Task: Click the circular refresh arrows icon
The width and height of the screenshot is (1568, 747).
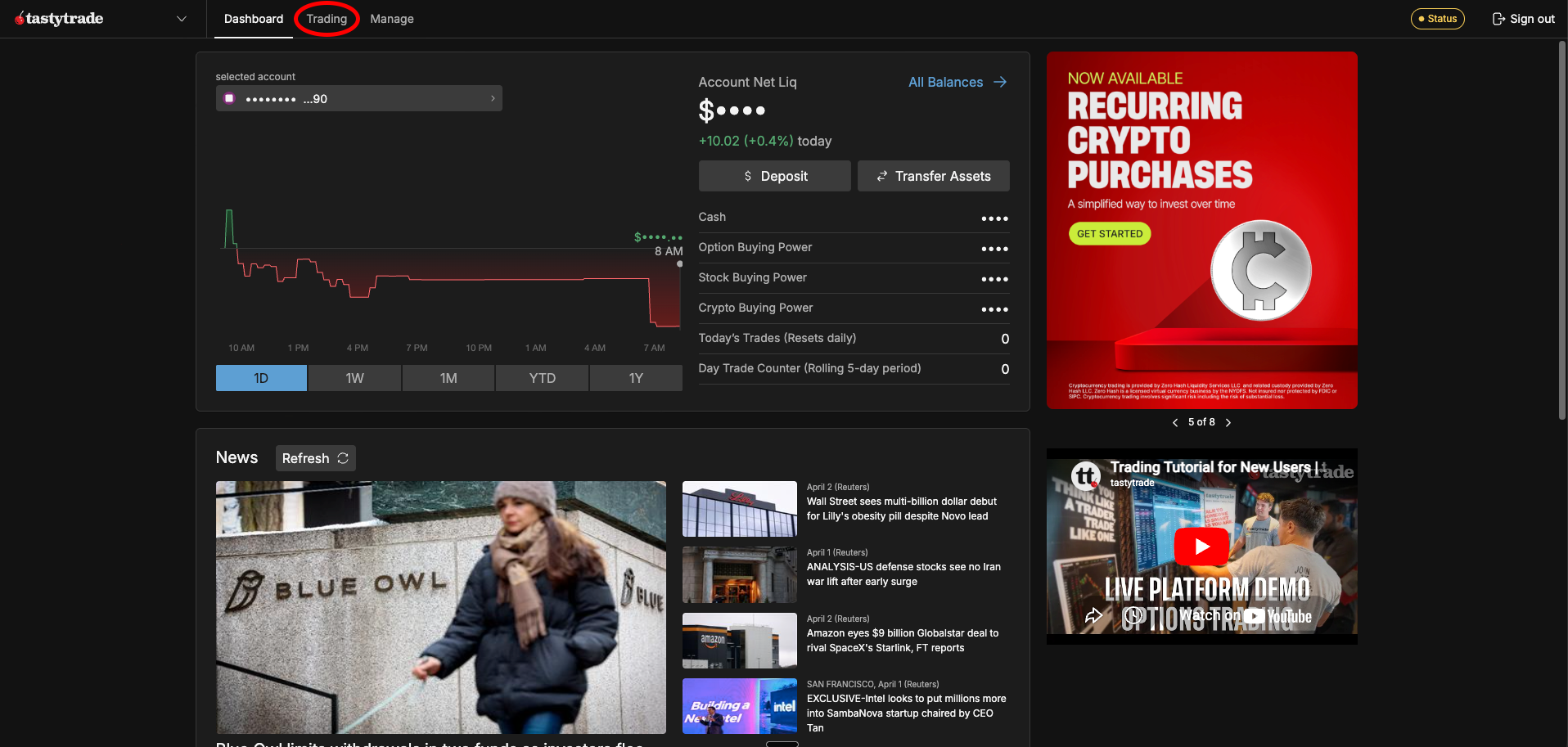Action: click(x=343, y=458)
